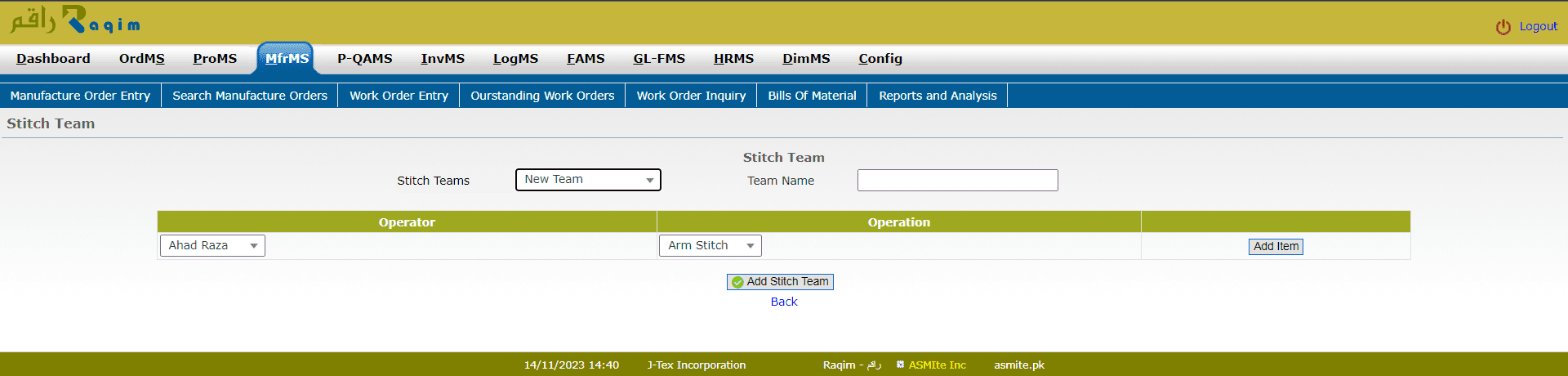Select Reports and Analysis menu item
The height and width of the screenshot is (376, 1568).
938,96
